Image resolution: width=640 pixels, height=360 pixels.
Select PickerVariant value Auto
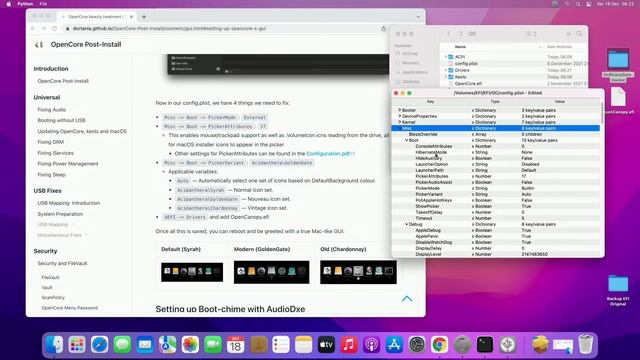click(x=526, y=194)
